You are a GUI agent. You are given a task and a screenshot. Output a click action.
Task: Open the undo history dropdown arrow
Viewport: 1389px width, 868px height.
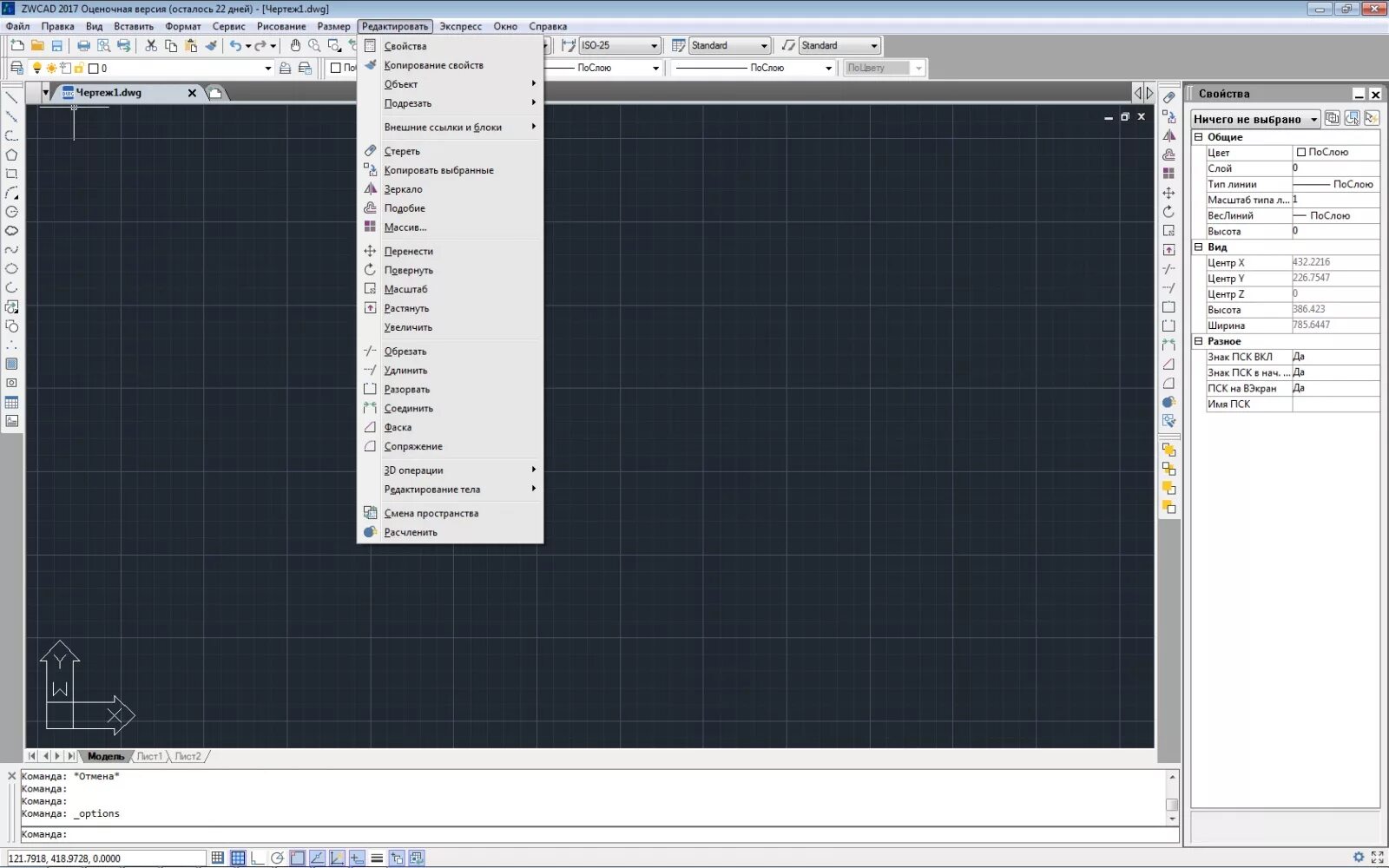tap(248, 45)
